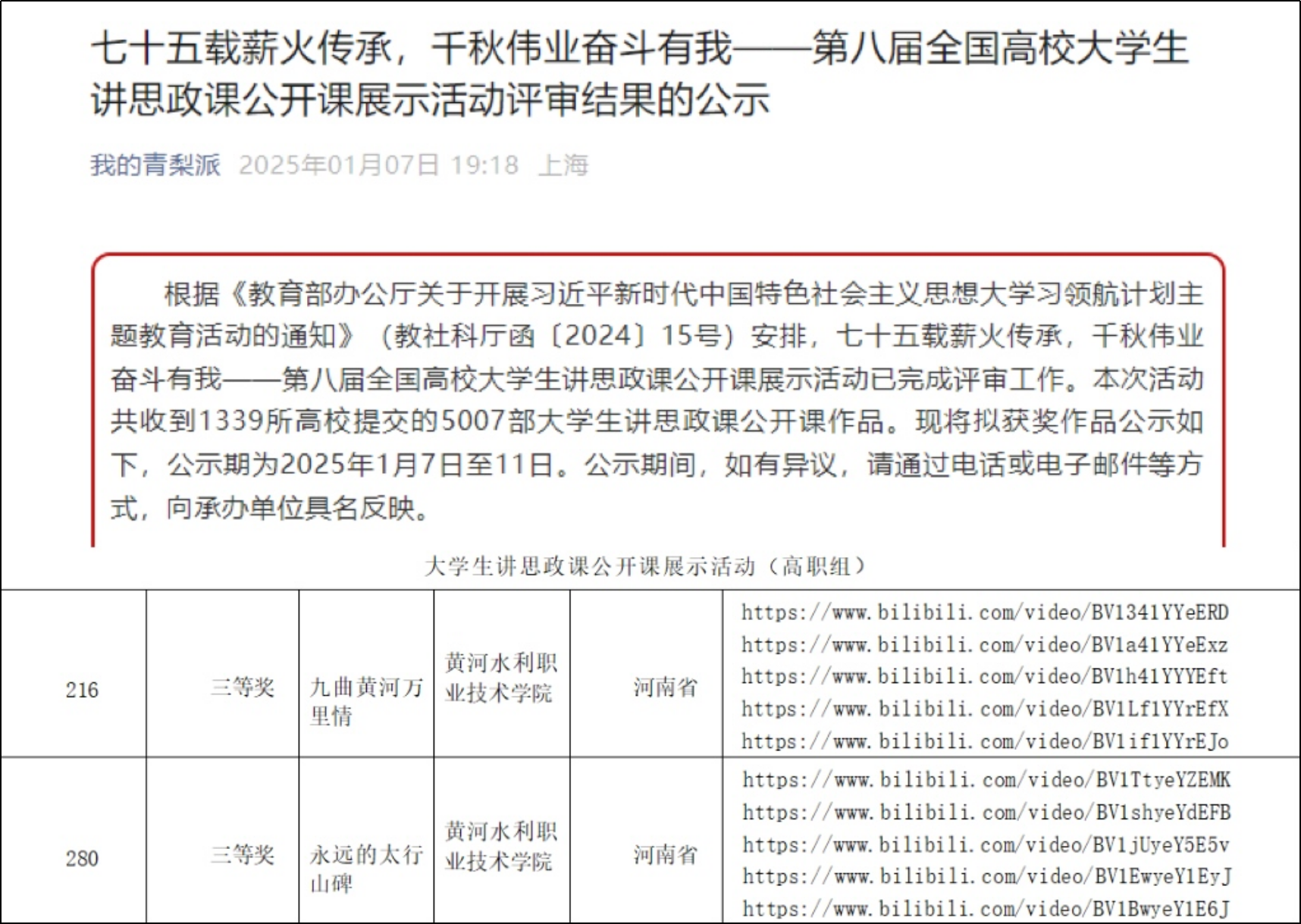
Task: Open the video URL ending in BV1EwyeY1EyJ
Action: tap(986, 877)
